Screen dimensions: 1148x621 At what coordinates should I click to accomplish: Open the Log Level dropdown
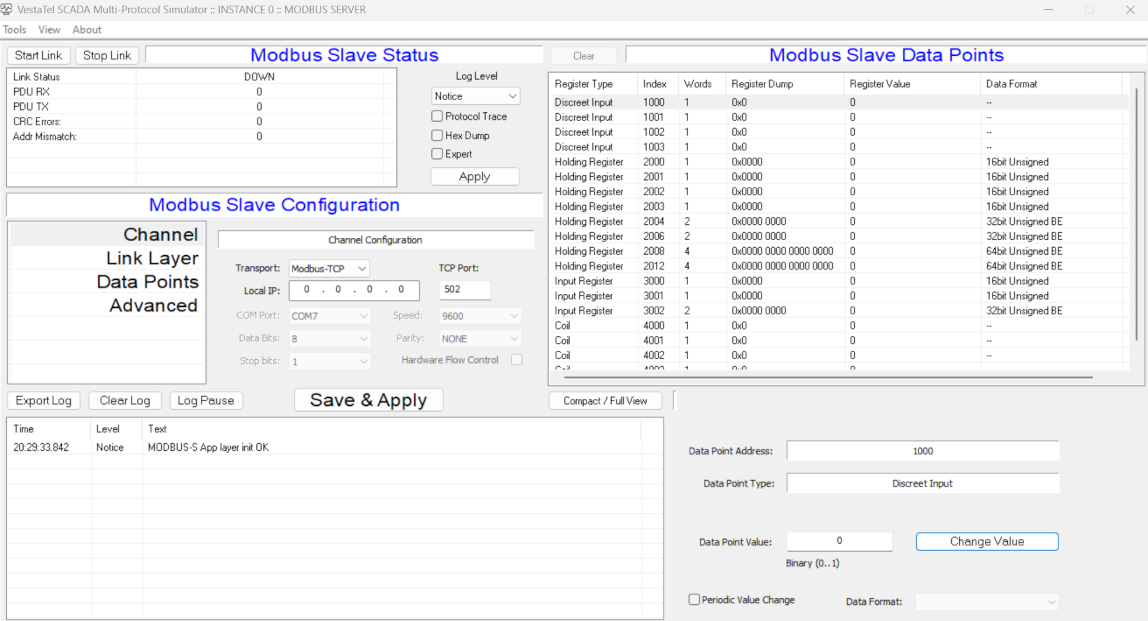pos(475,96)
